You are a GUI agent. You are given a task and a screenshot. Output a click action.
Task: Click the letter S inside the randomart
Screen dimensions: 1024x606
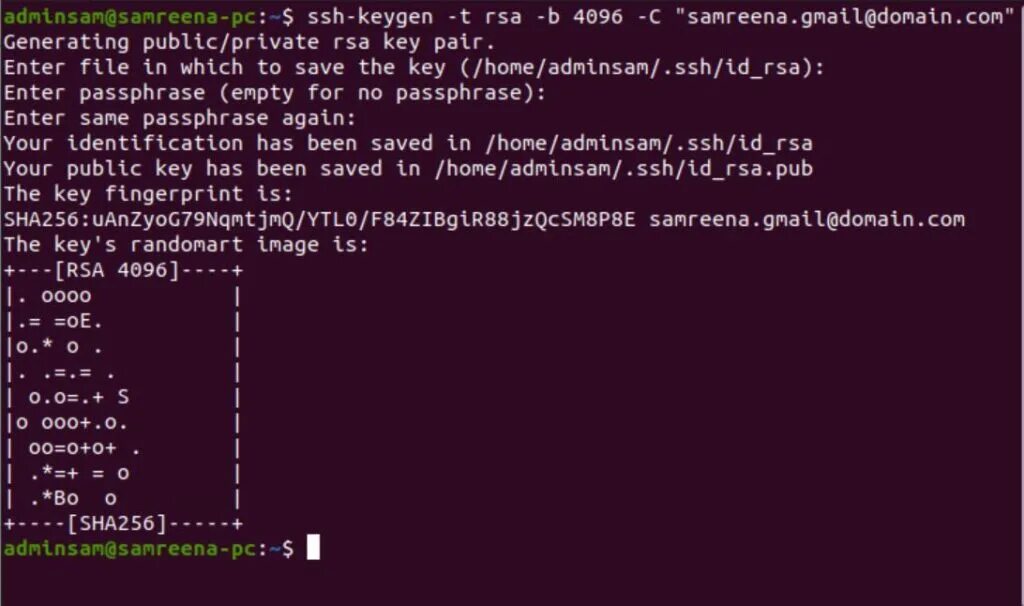[123, 396]
